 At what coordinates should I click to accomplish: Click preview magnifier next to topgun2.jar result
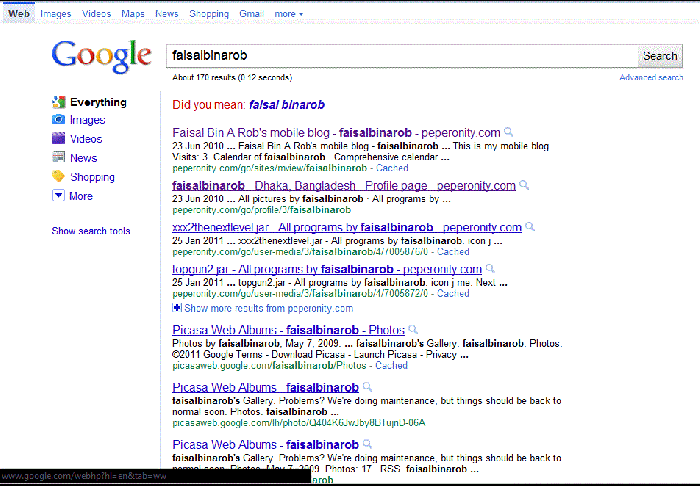[490, 269]
